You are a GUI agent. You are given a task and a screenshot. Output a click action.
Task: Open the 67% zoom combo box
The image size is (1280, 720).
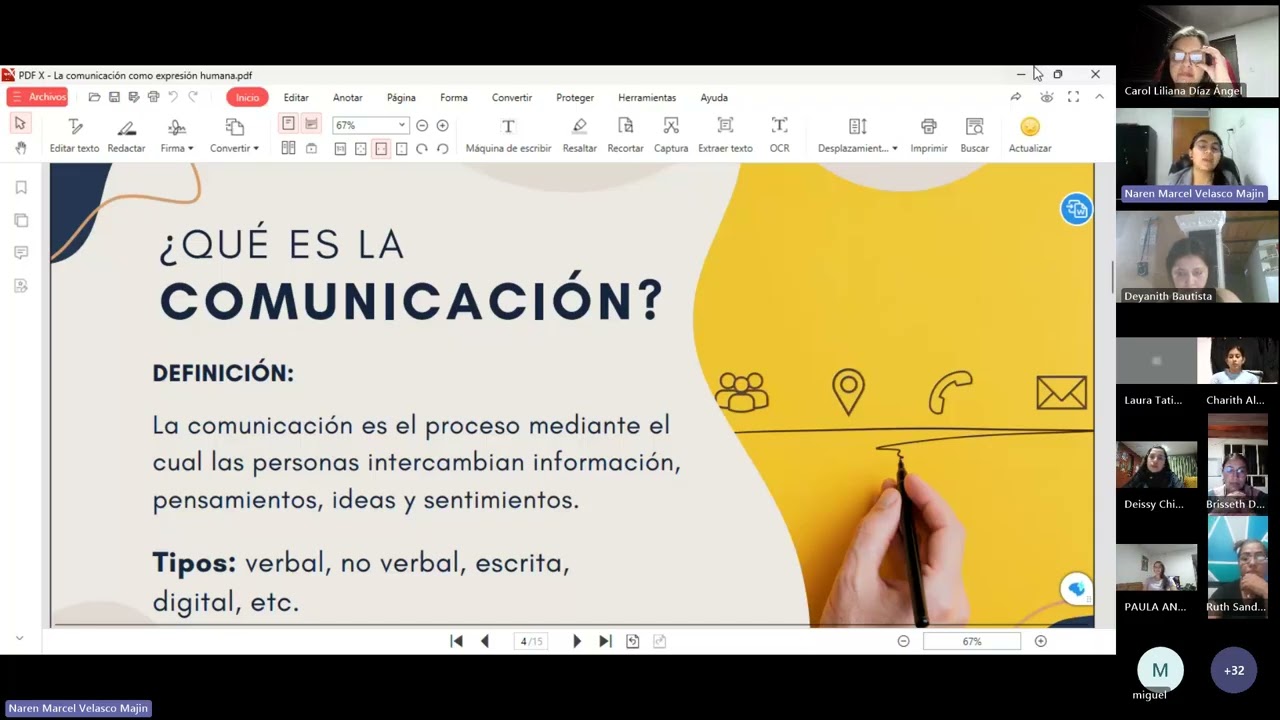(370, 125)
